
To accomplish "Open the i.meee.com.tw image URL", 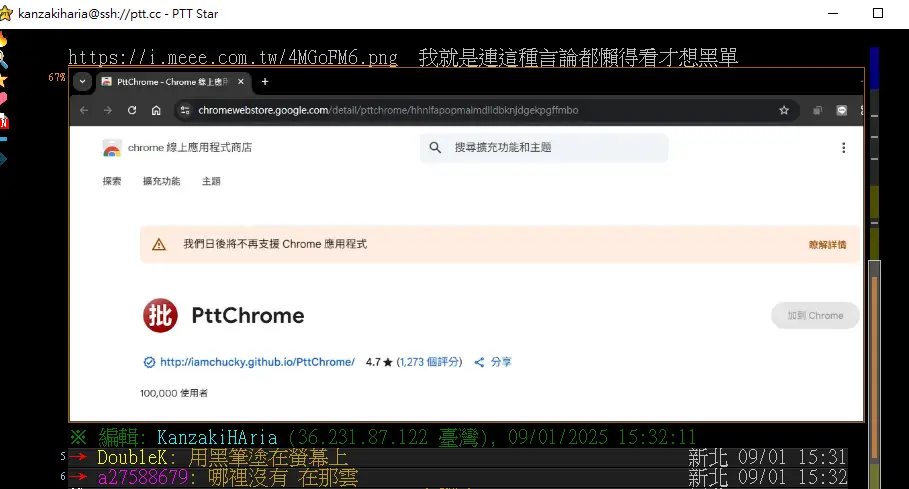I will [x=233, y=57].
